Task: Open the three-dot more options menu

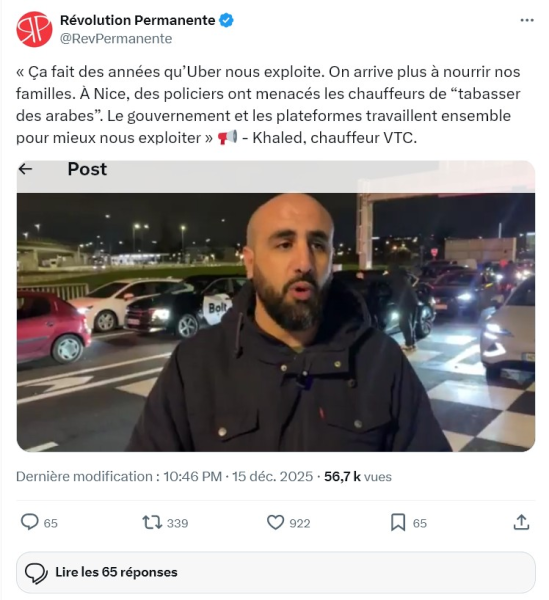Action: pos(527,20)
